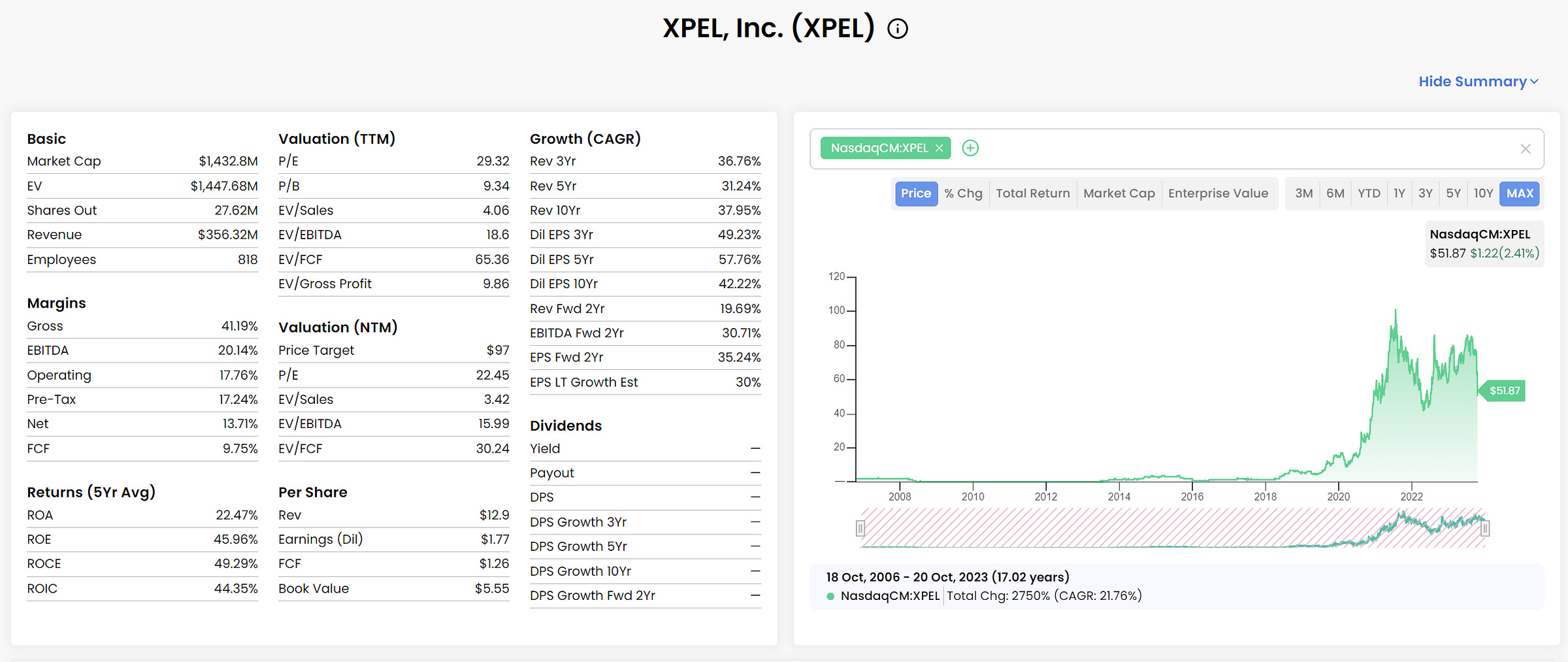Click the EV value $1,447.68M
This screenshot has height=662, width=1568.
[x=224, y=186]
